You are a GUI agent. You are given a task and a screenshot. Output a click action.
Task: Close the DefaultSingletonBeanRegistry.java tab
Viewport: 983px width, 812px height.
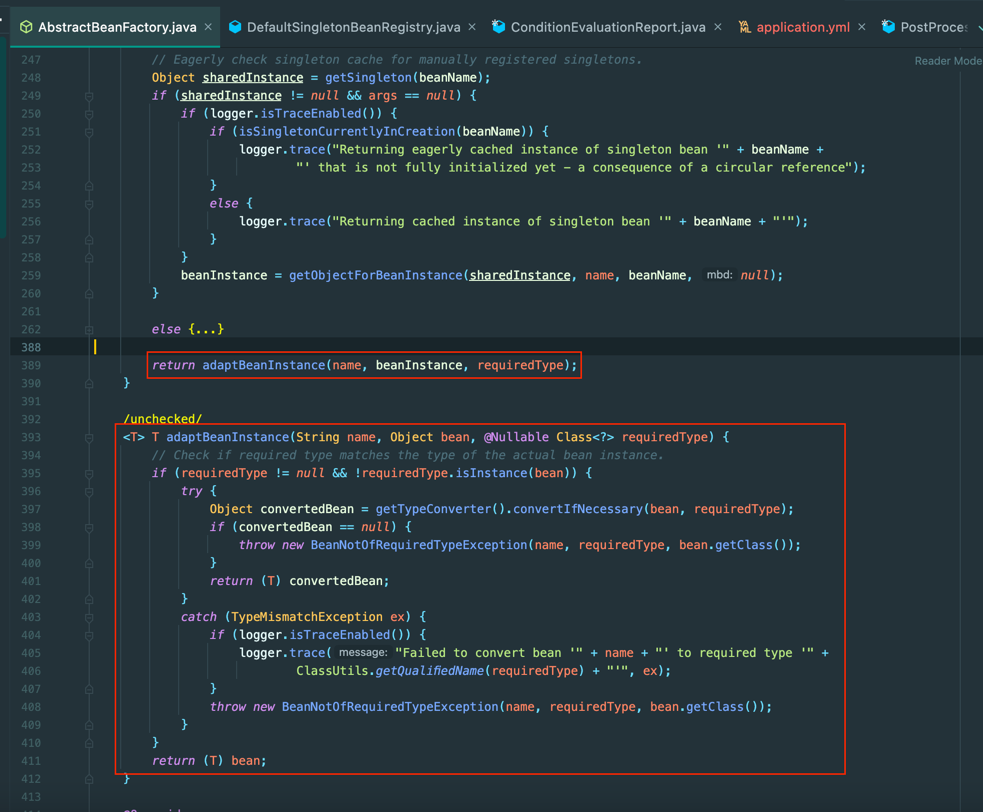[472, 27]
